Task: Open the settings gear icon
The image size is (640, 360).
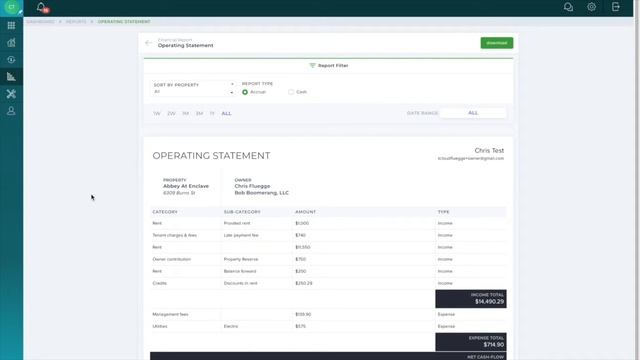Action: point(591,7)
